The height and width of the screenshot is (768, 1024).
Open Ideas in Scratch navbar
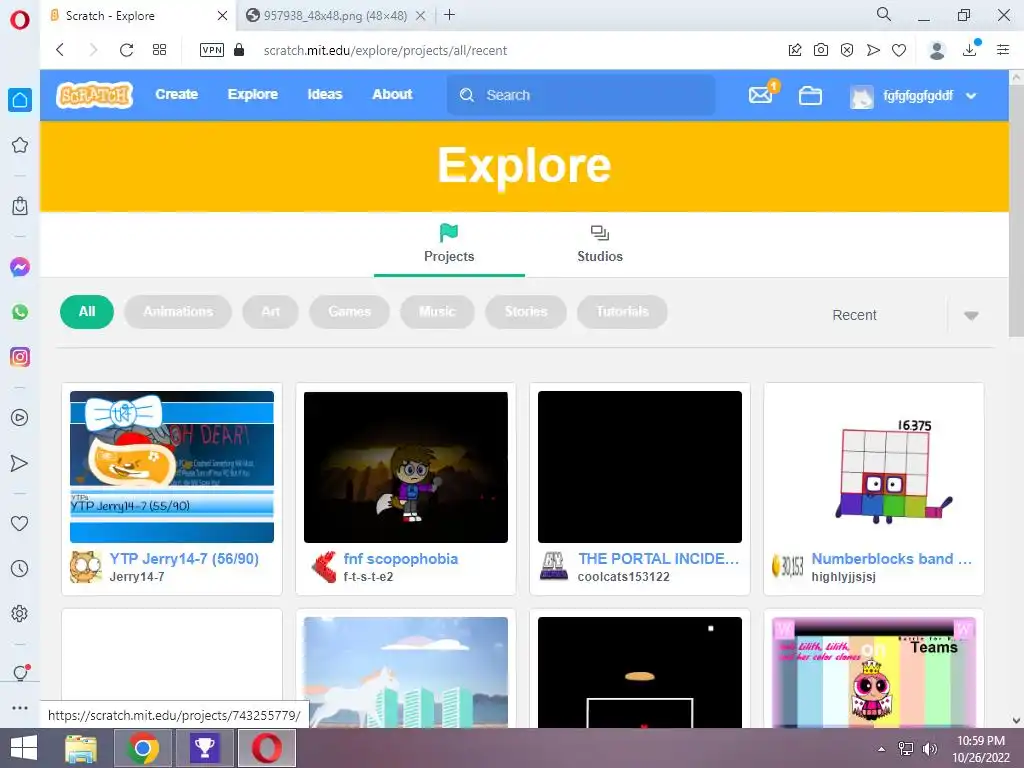[325, 95]
